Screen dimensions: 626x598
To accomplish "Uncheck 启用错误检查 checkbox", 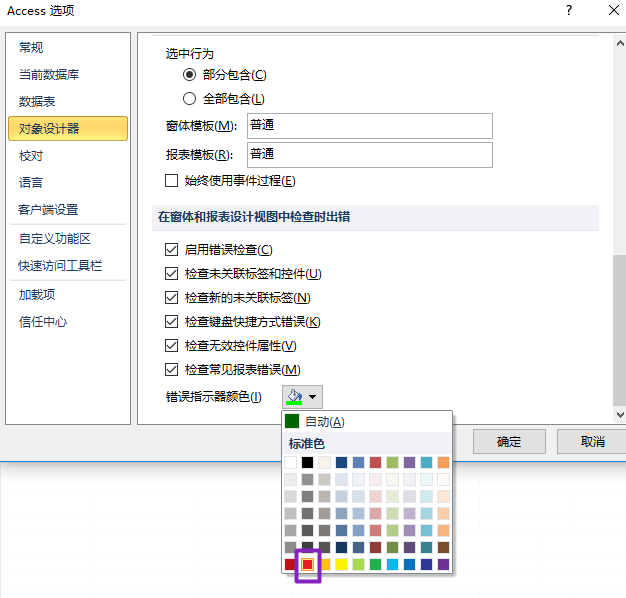I will (x=172, y=250).
